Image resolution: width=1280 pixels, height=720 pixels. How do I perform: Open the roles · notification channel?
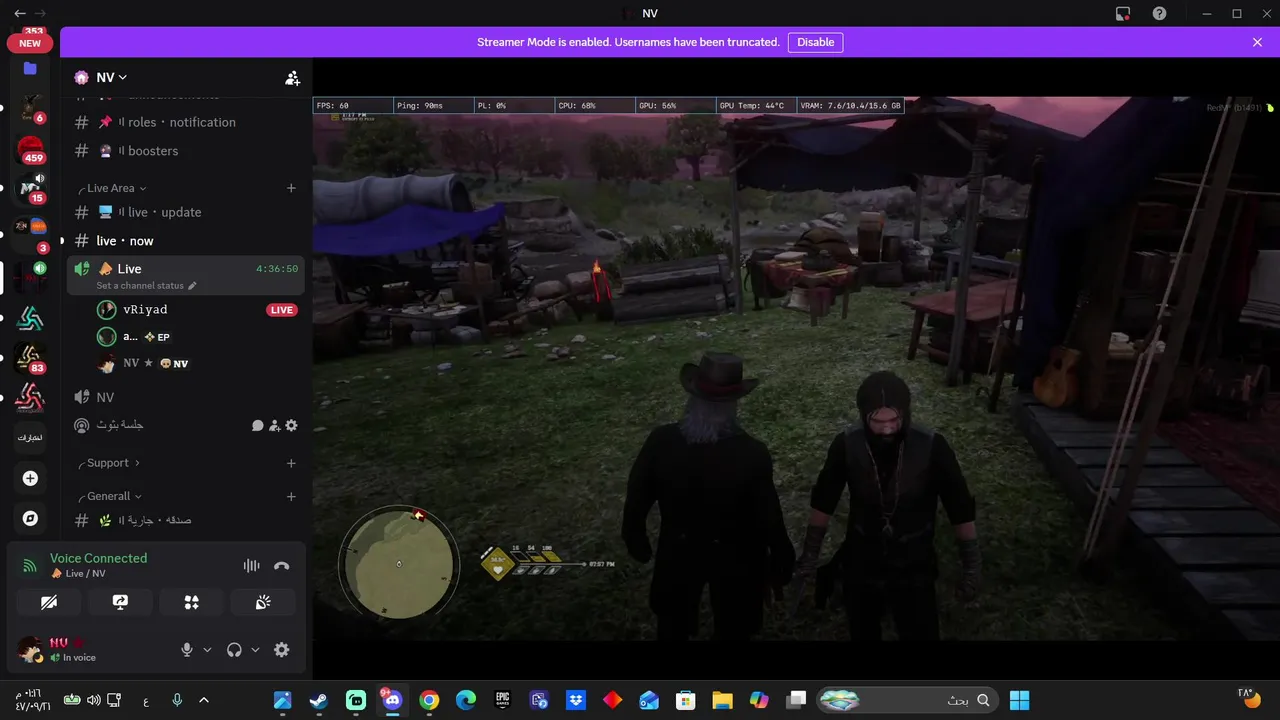(x=186, y=122)
